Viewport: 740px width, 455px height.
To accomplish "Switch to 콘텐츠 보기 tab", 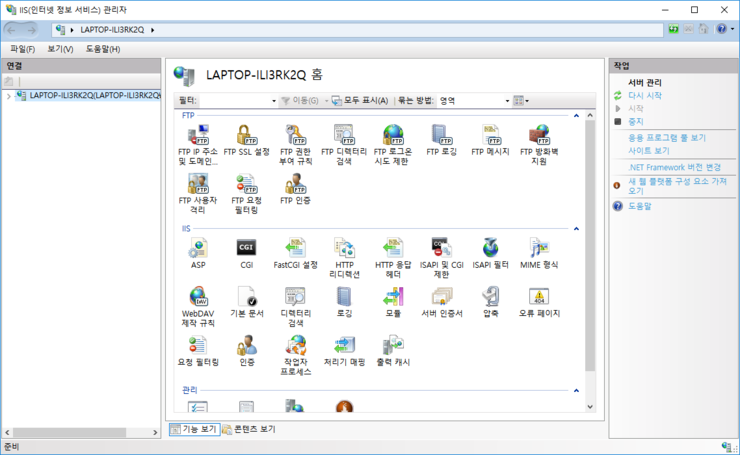I will pyautogui.click(x=249, y=429).
